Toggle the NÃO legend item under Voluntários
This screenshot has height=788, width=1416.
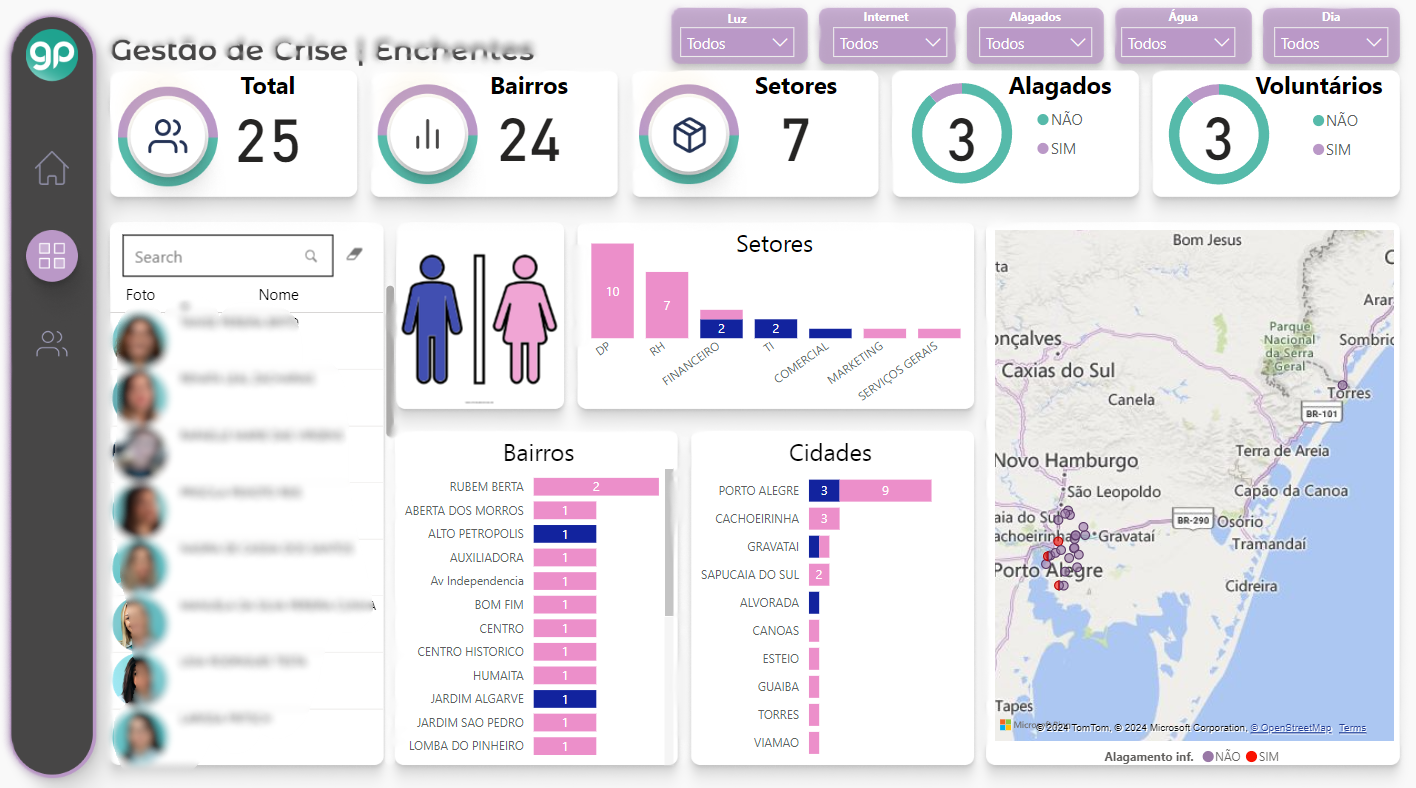tap(1335, 121)
